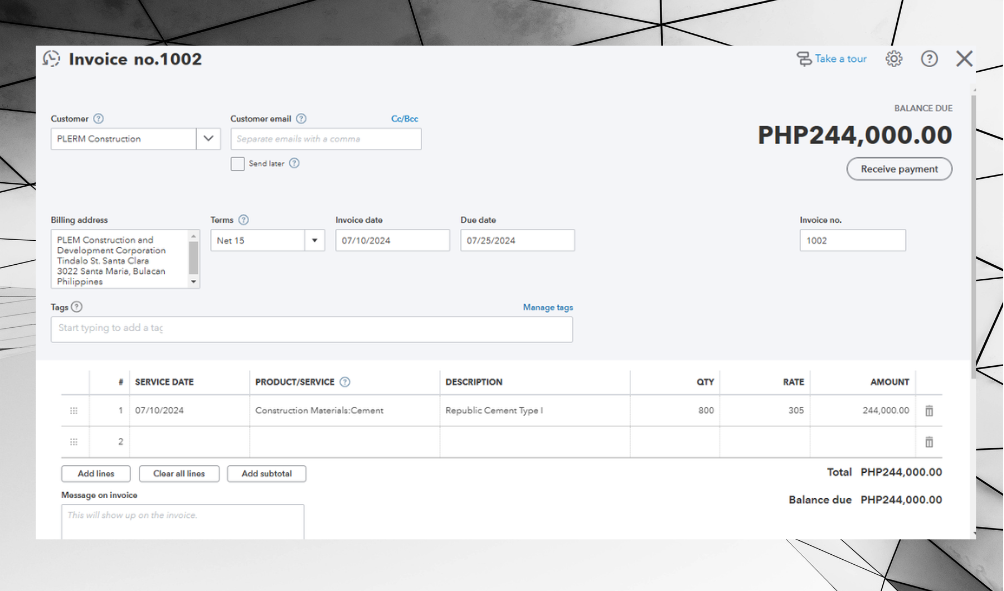
Task: Open the invoice settings gear
Action: click(x=894, y=59)
